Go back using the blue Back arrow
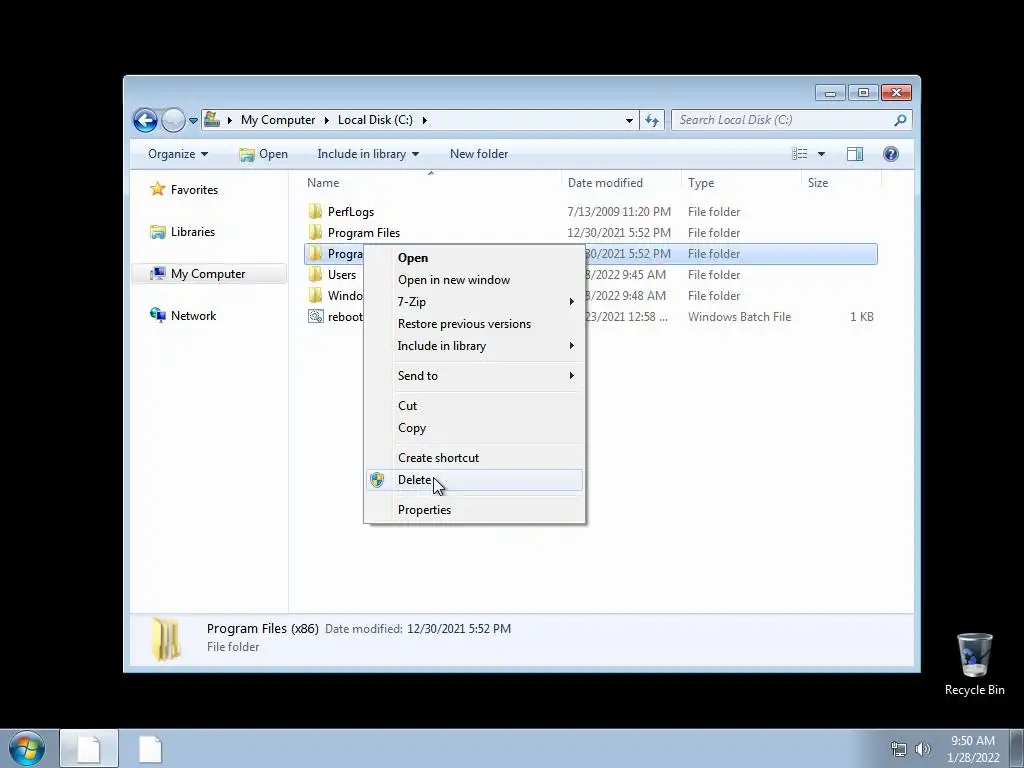 (145, 120)
